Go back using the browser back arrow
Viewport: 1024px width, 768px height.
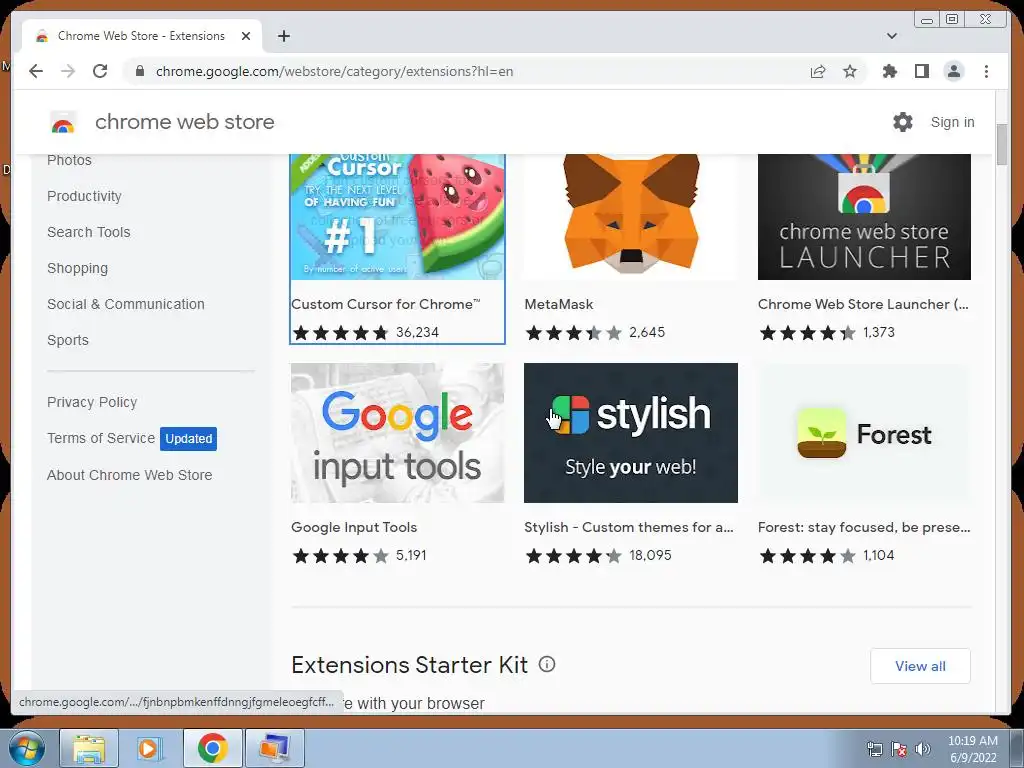(36, 71)
